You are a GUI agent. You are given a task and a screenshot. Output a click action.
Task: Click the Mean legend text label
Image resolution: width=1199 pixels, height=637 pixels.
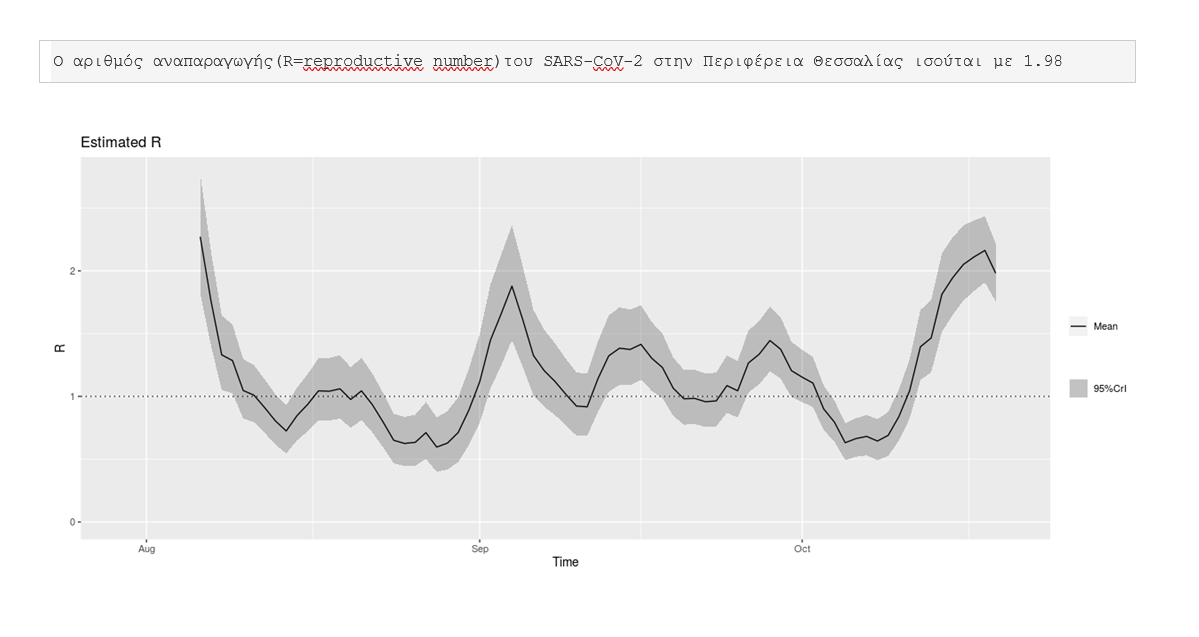(x=1106, y=327)
